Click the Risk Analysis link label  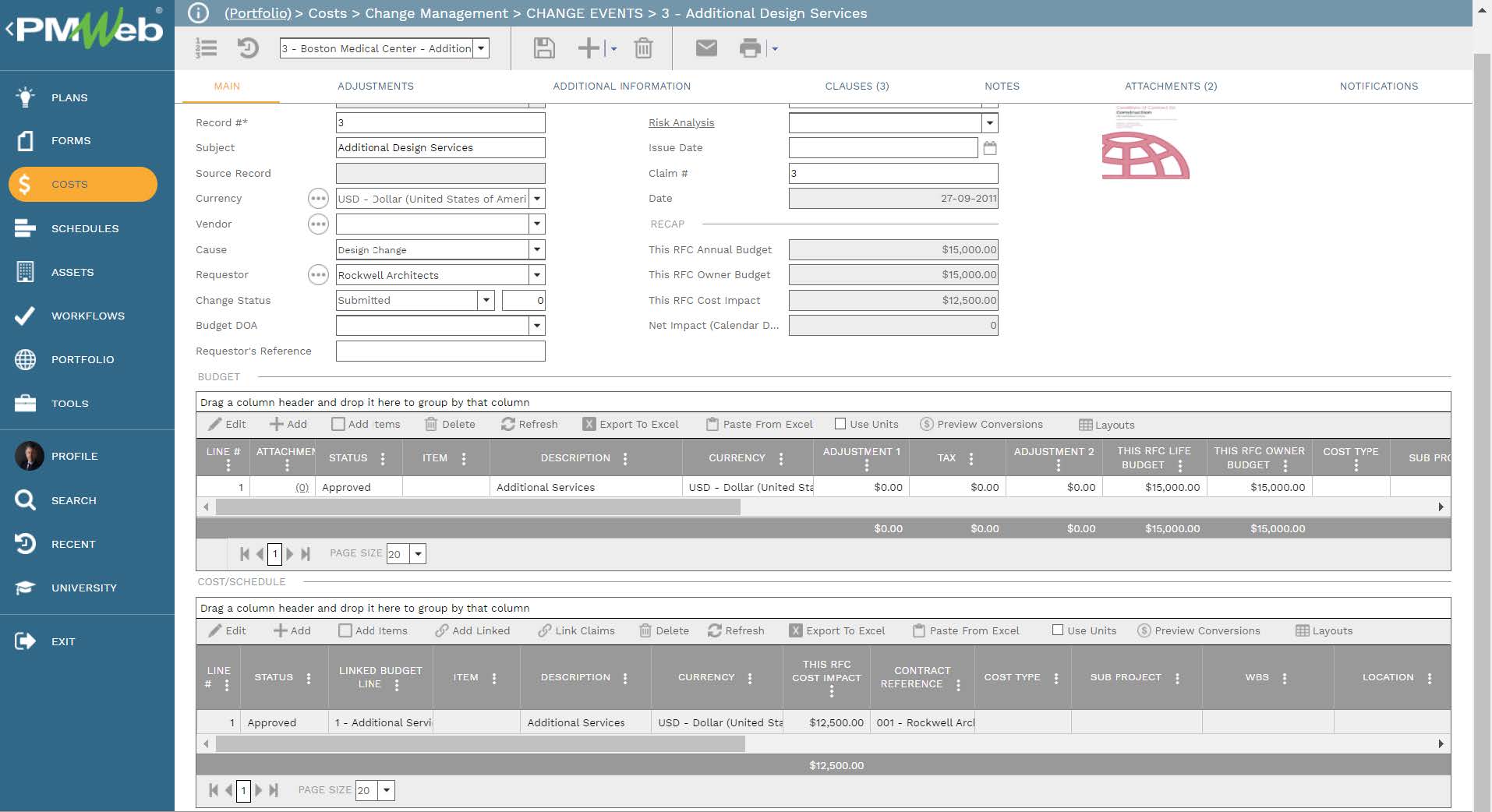(681, 123)
